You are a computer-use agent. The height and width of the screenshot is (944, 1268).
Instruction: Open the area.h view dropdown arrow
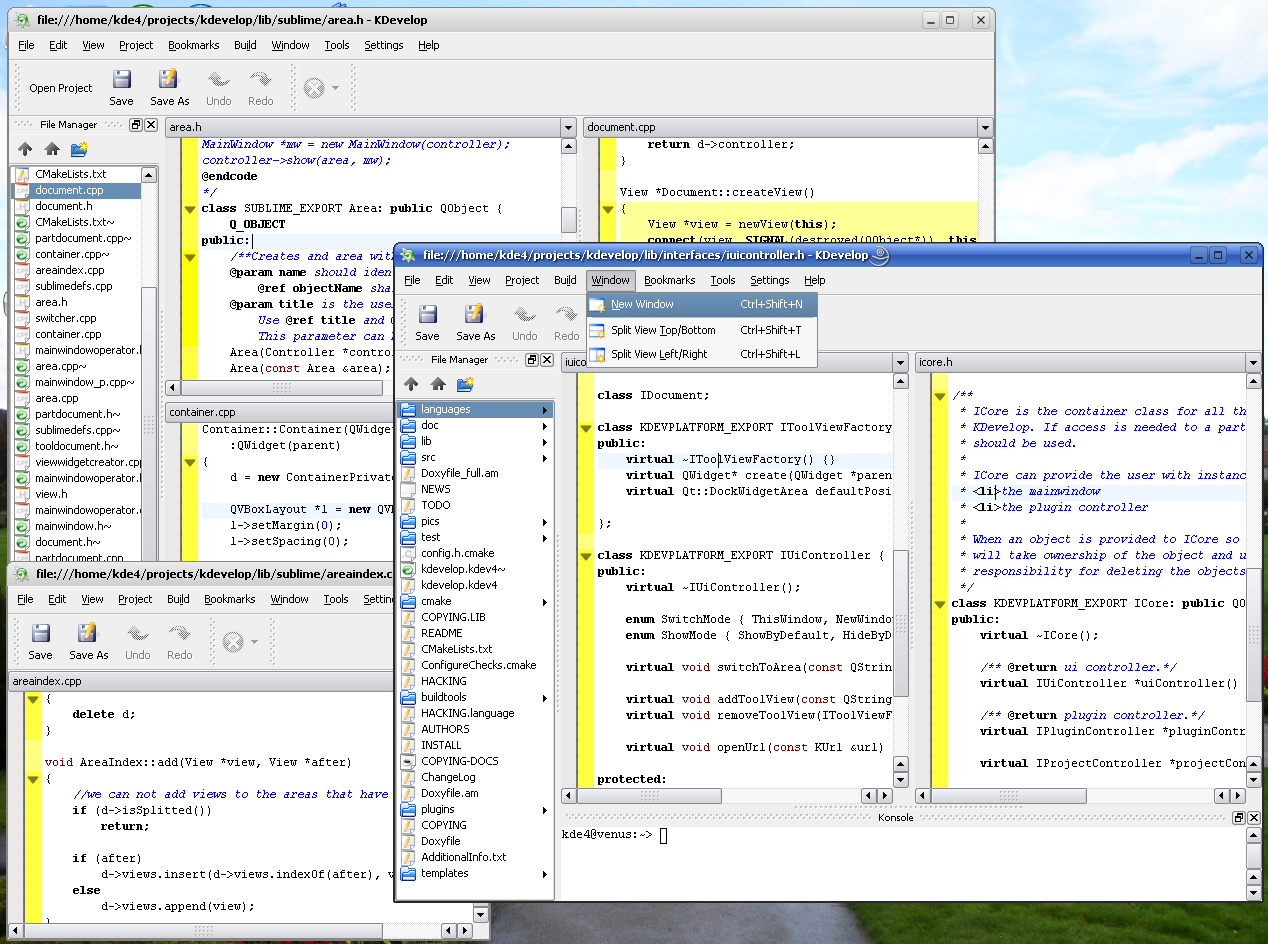tap(568, 128)
